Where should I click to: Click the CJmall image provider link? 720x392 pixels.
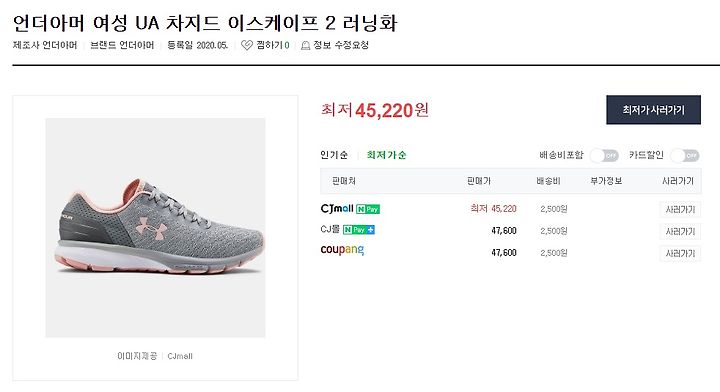point(180,356)
